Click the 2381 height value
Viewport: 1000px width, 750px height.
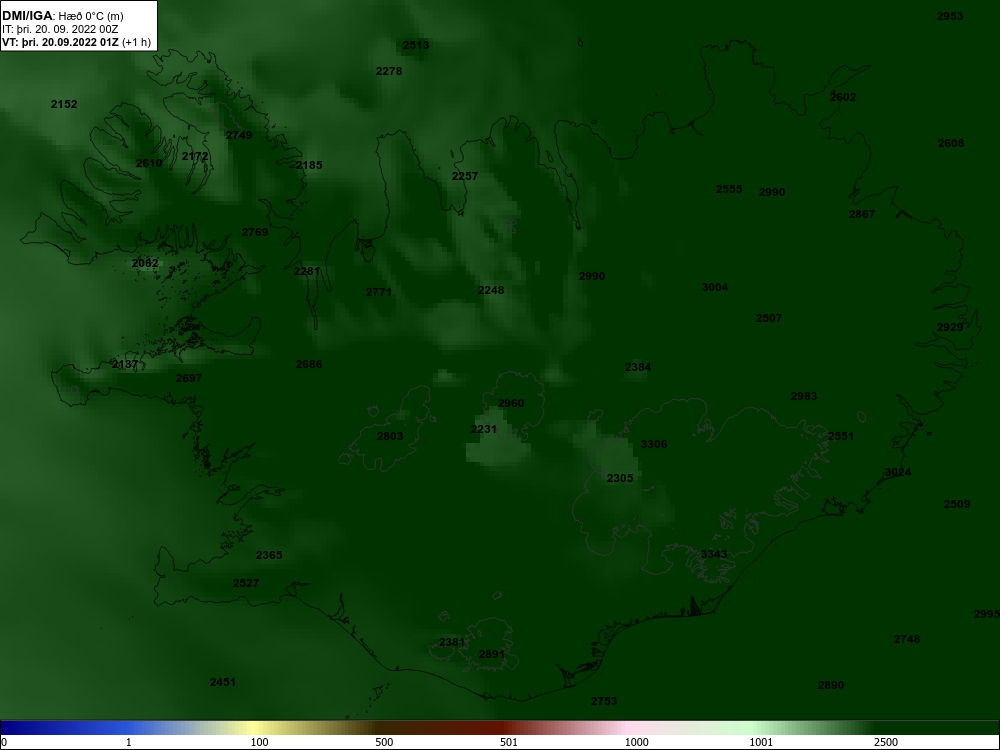pyautogui.click(x=452, y=642)
